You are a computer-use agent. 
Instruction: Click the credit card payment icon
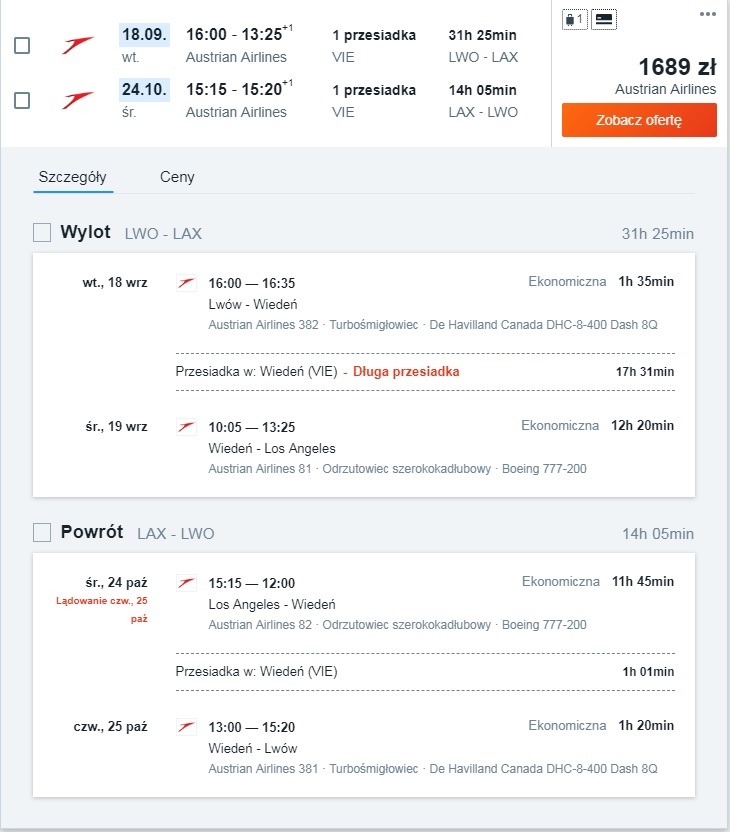604,20
